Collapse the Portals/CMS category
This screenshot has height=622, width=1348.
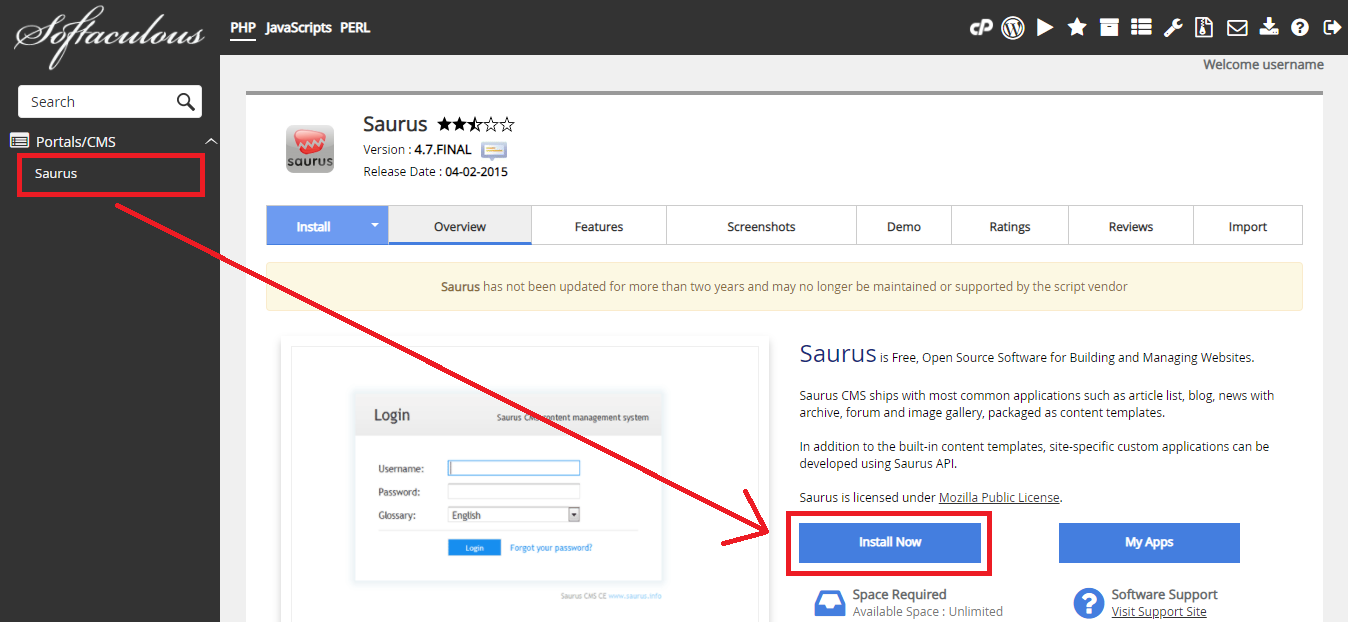(210, 142)
